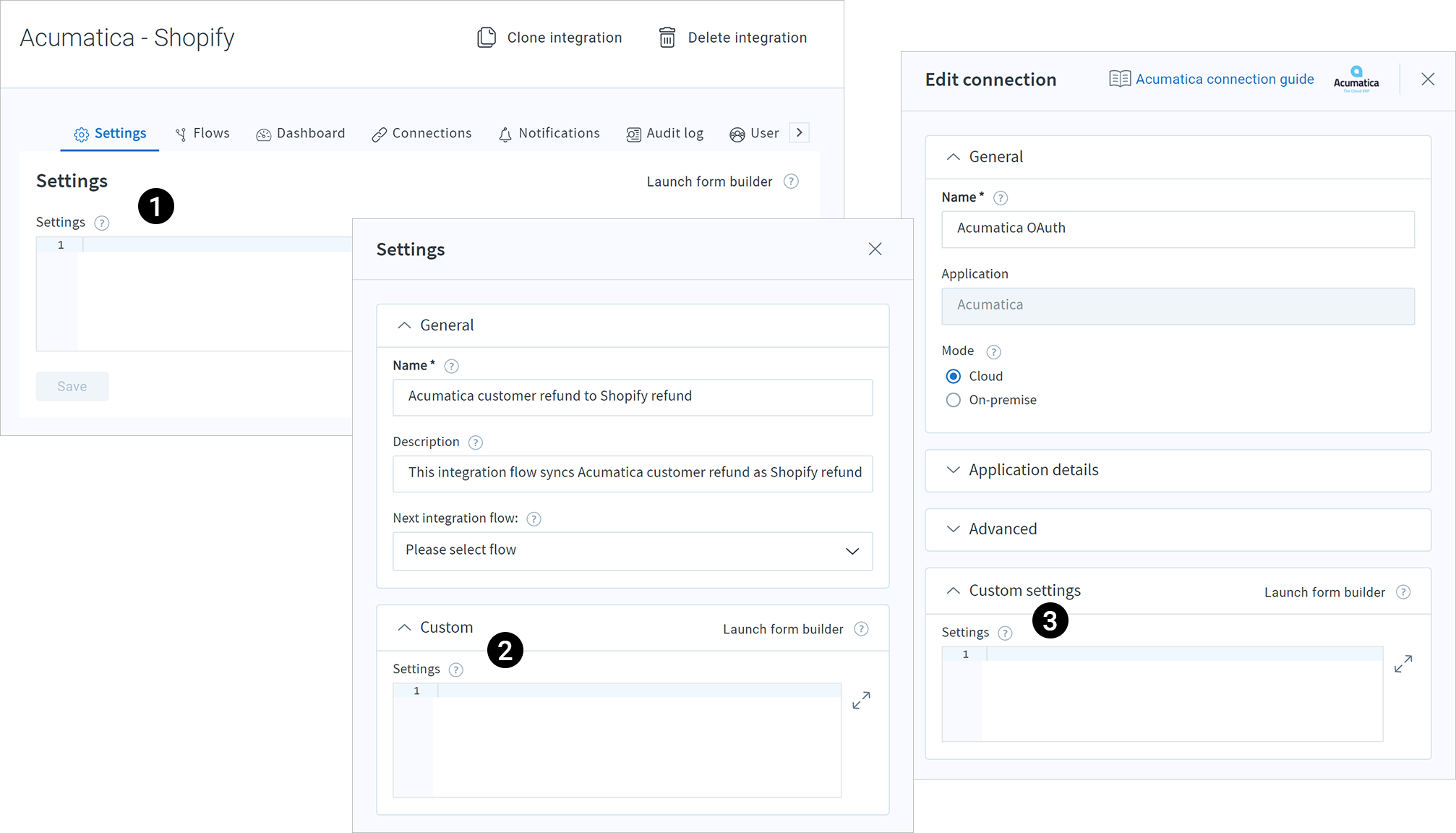
Task: Click the book icon beside Acumatica connection guide
Action: [x=1120, y=79]
